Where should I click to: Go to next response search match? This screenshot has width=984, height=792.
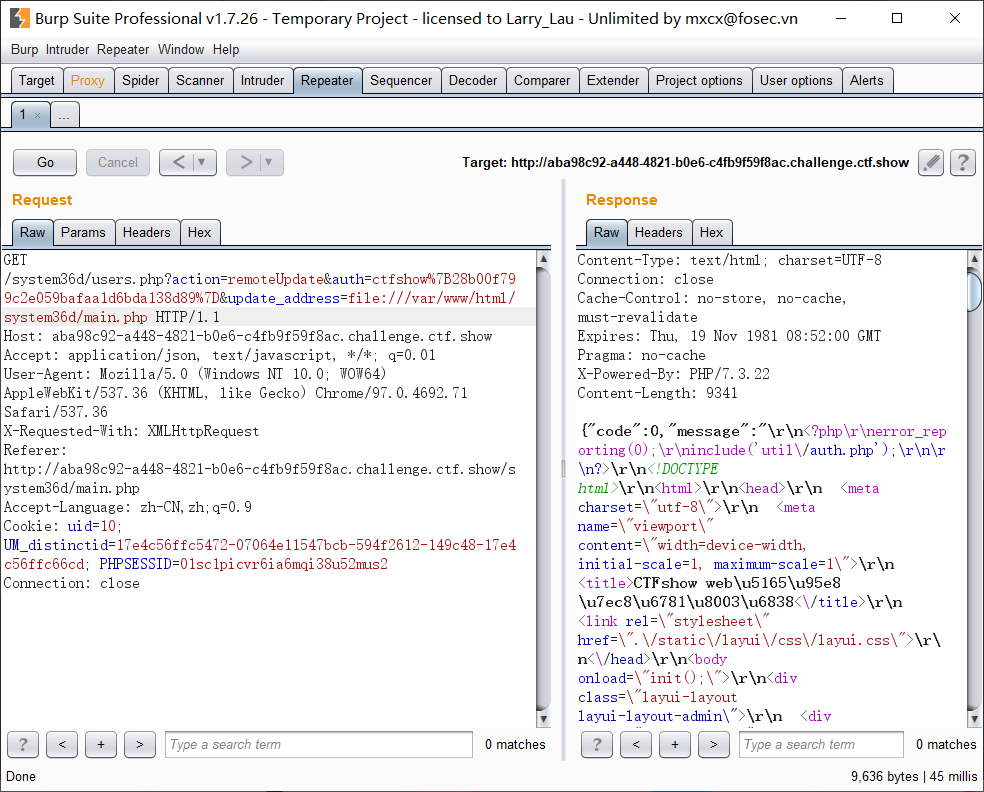click(714, 744)
